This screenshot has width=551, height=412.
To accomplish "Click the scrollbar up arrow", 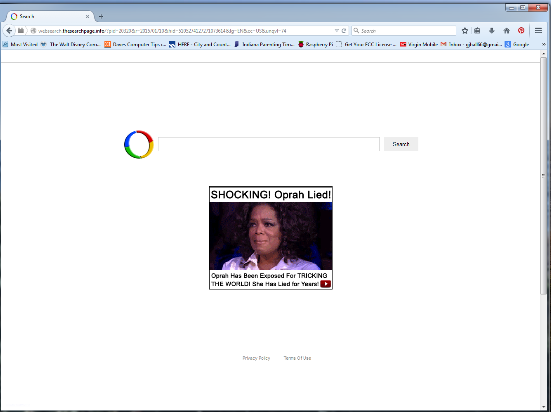I will [x=543, y=53].
